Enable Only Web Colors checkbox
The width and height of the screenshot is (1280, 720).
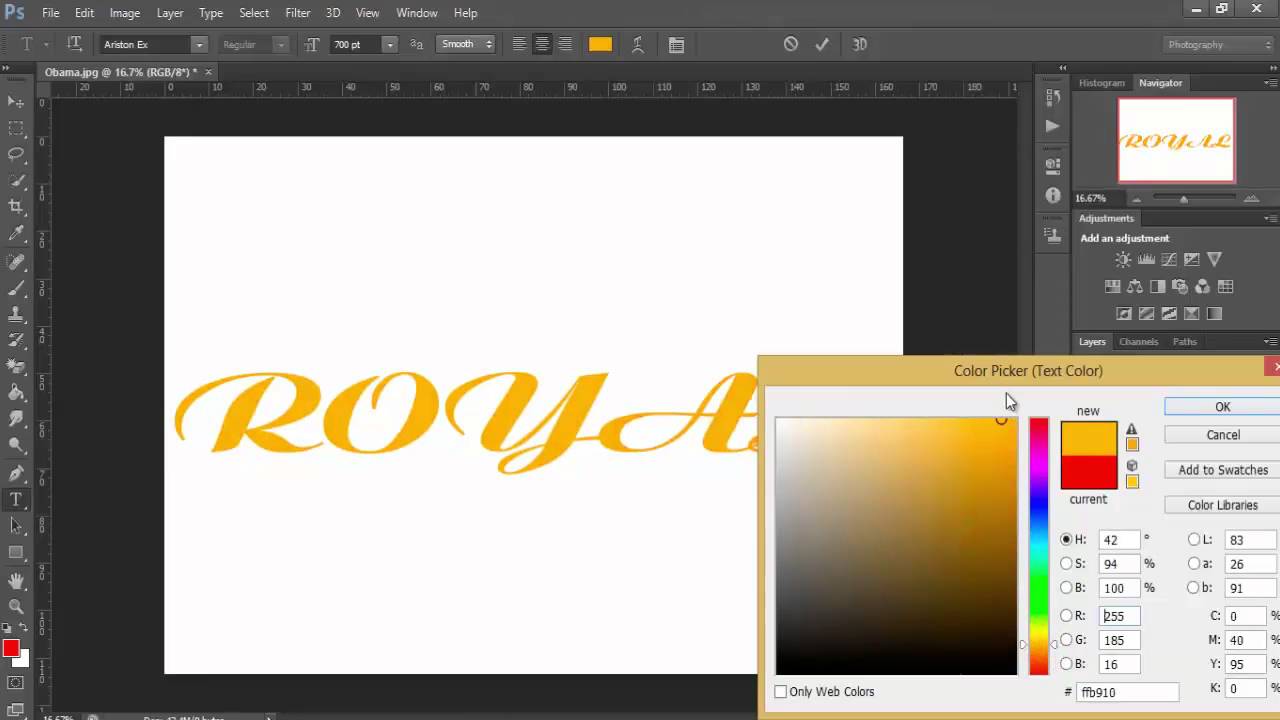tap(781, 692)
